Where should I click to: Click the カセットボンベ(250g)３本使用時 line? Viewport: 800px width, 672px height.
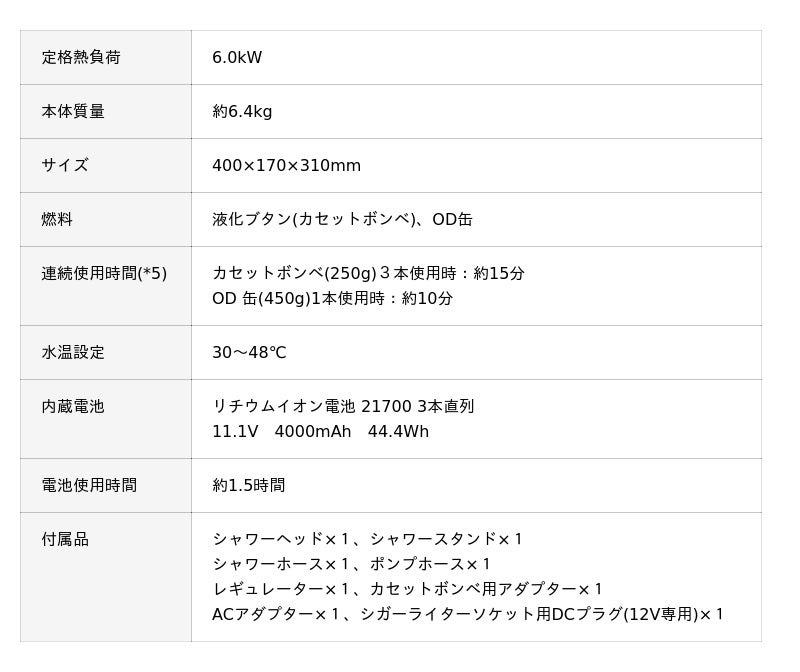click(368, 274)
